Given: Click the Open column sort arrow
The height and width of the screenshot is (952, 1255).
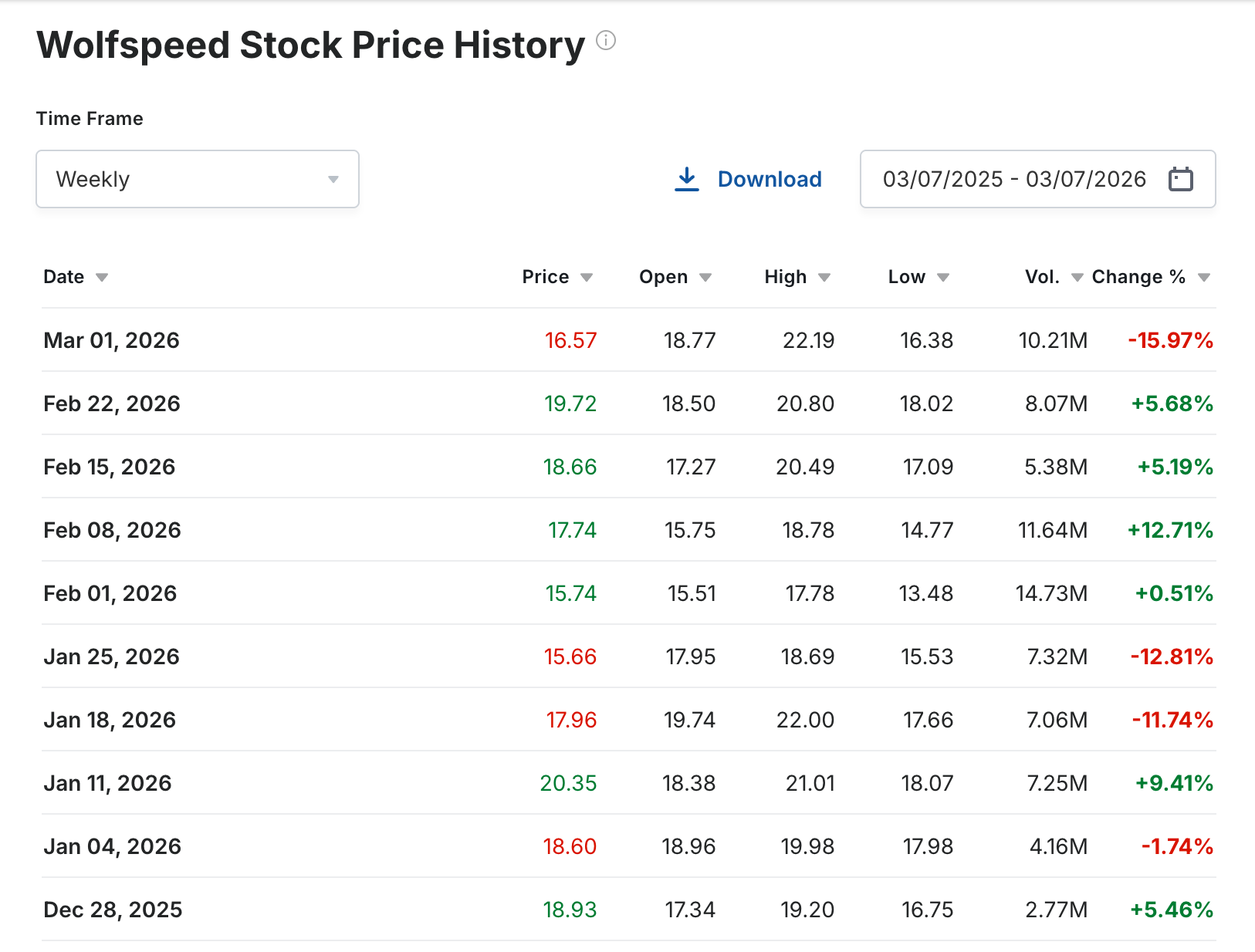Looking at the screenshot, I should (x=705, y=278).
